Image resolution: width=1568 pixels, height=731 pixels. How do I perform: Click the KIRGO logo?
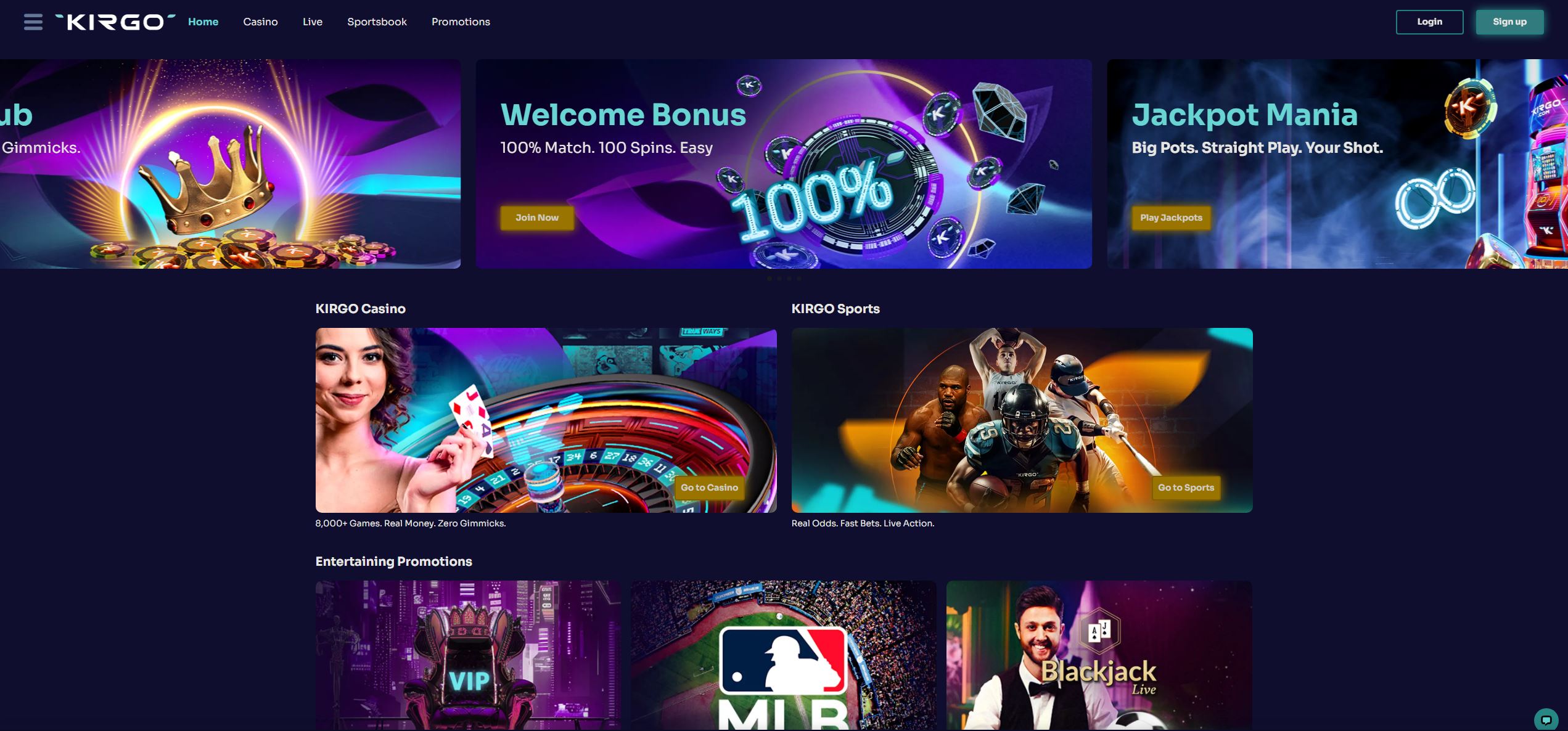point(115,22)
